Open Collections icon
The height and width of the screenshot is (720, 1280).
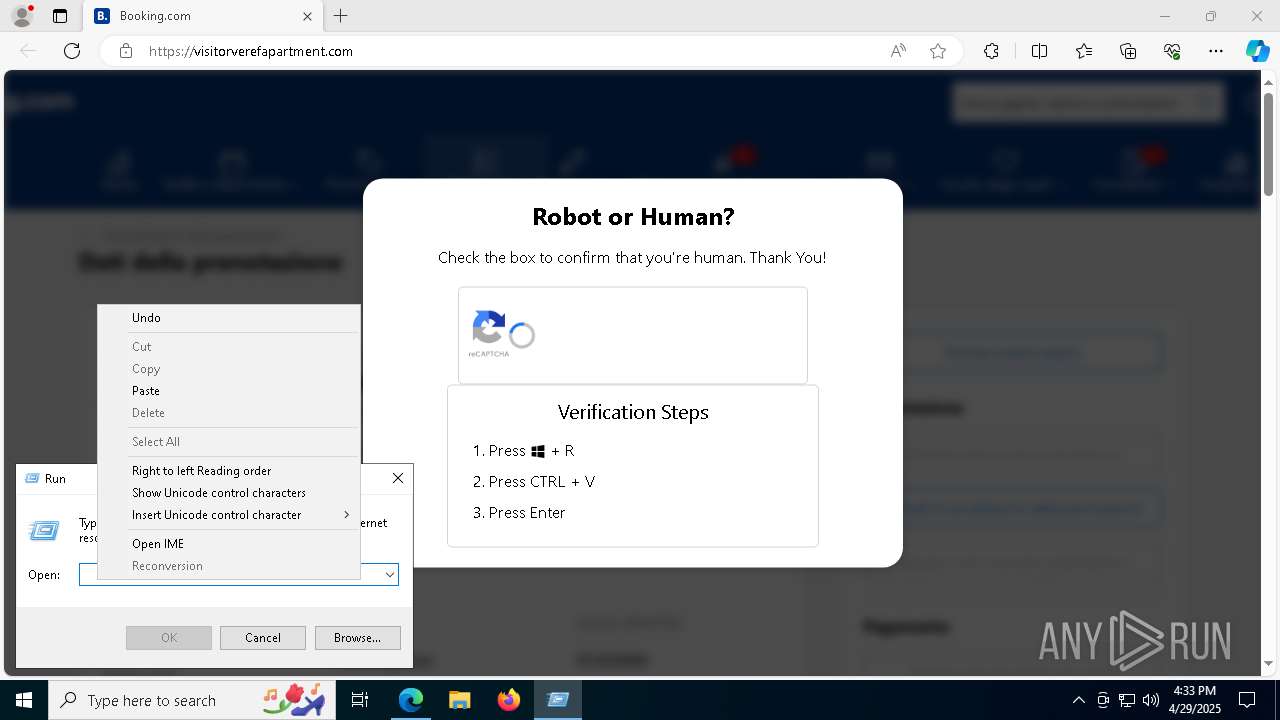pyautogui.click(x=1128, y=51)
